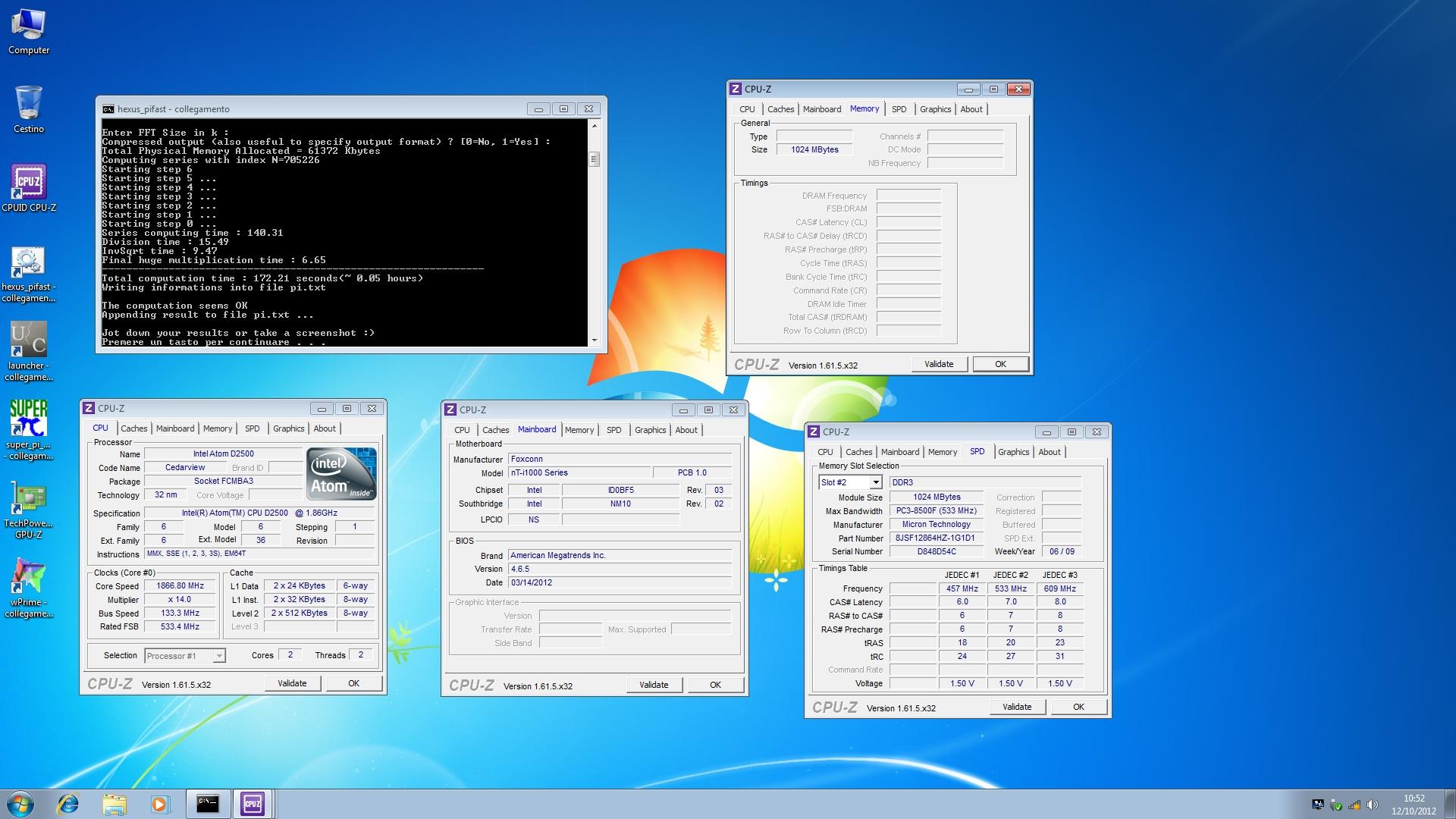This screenshot has height=819, width=1456.
Task: Click Validate in the Mainboard window
Action: [x=654, y=686]
